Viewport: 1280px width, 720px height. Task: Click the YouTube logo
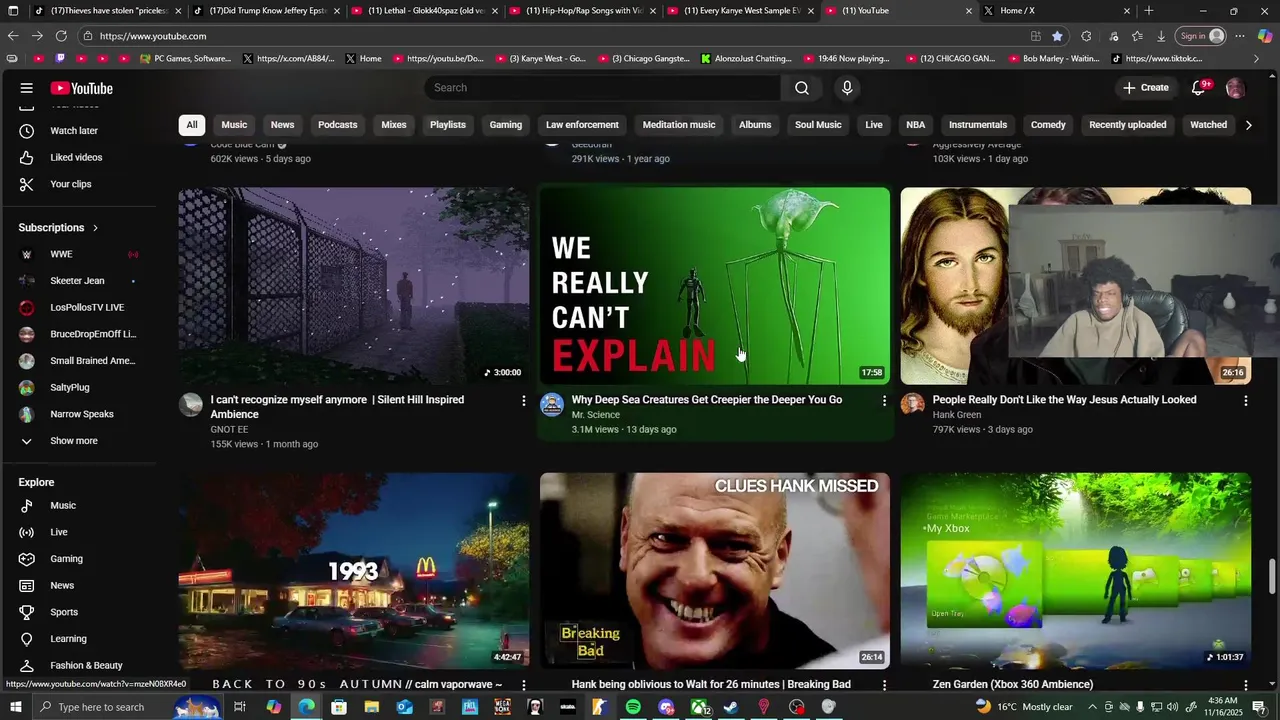pos(82,88)
